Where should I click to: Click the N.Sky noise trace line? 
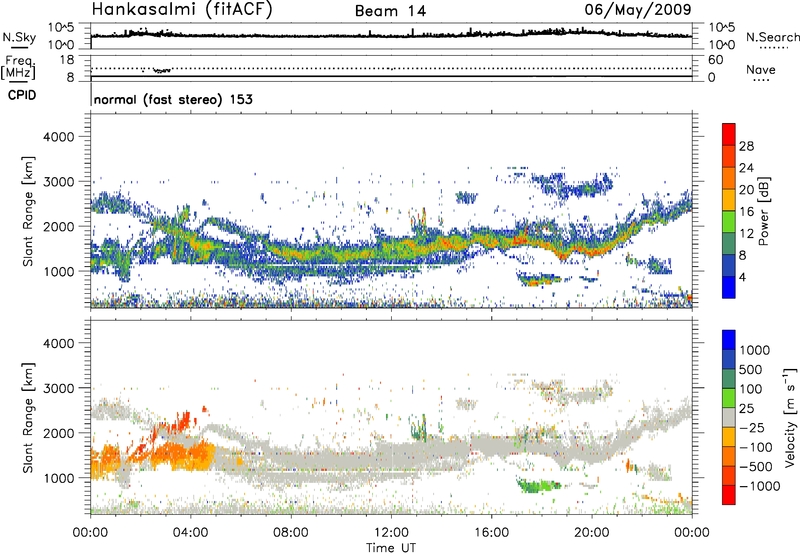tap(391, 36)
